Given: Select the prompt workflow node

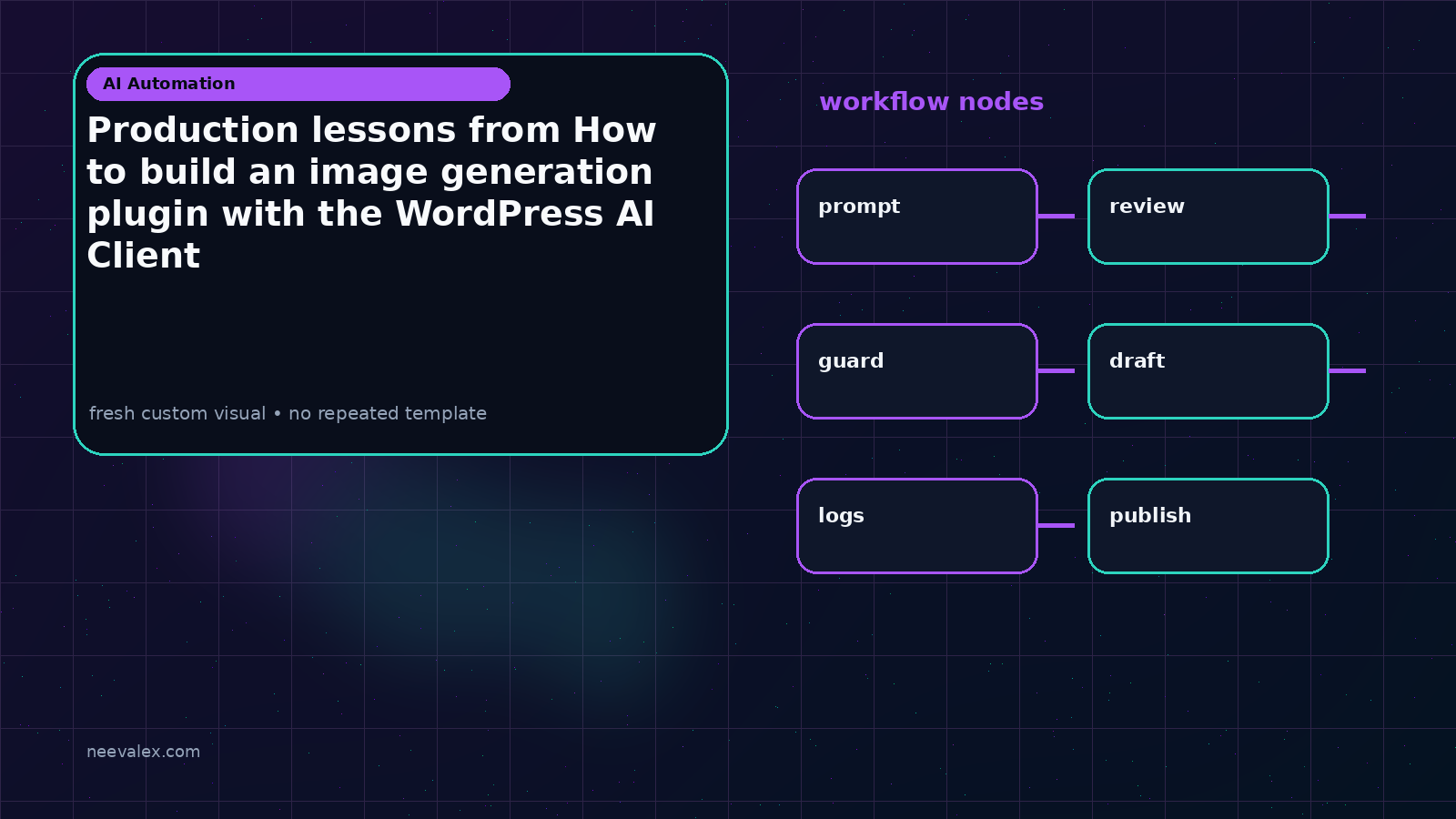Looking at the screenshot, I should pyautogui.click(x=917, y=217).
